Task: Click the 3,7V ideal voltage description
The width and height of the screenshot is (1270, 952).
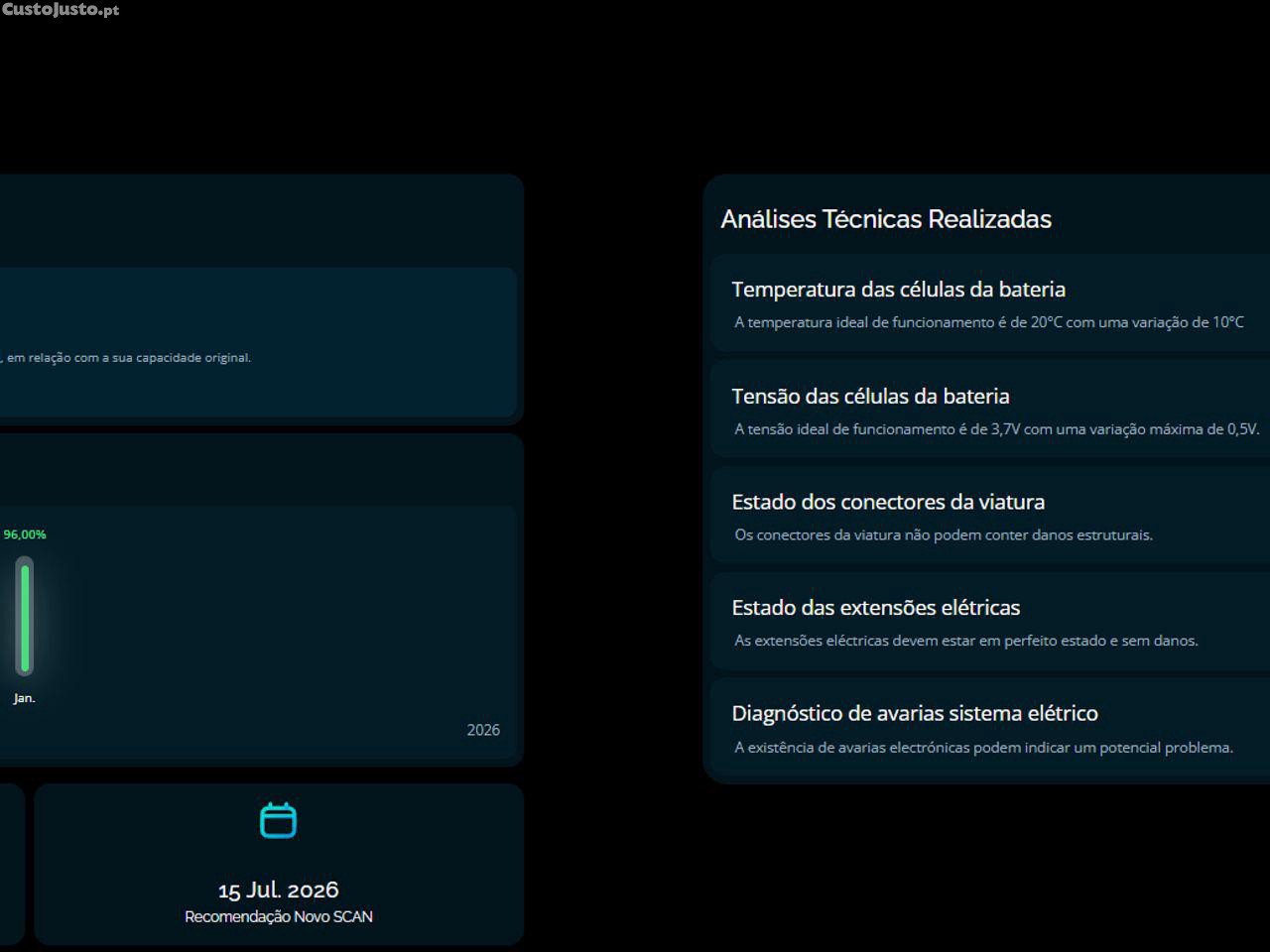Action: 996,429
